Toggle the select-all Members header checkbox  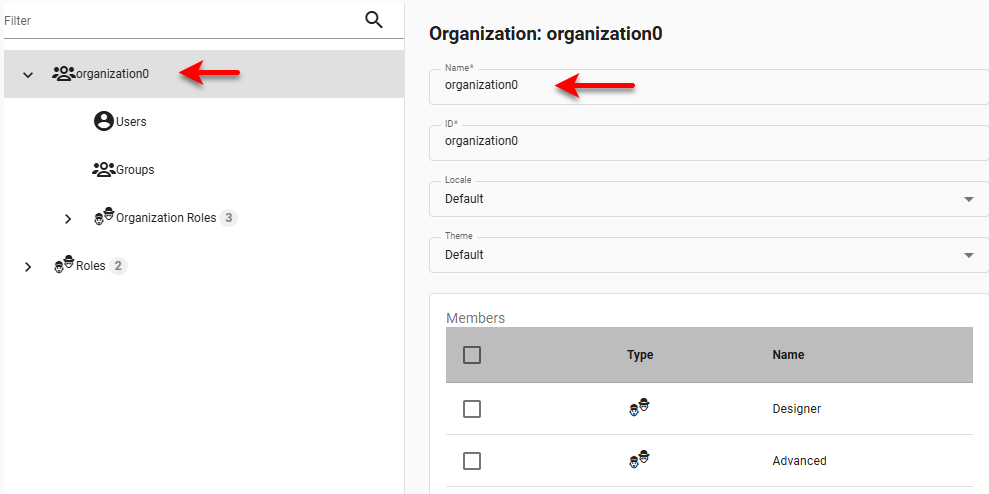point(472,355)
